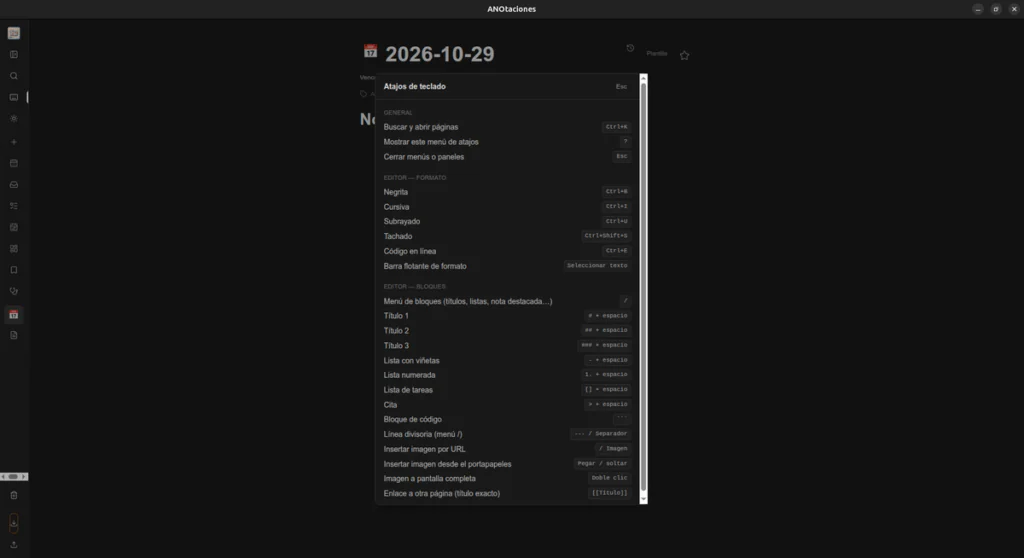1024x558 pixels.
Task: Click the keyboard shortcuts icon in sidebar
Action: 14,97
